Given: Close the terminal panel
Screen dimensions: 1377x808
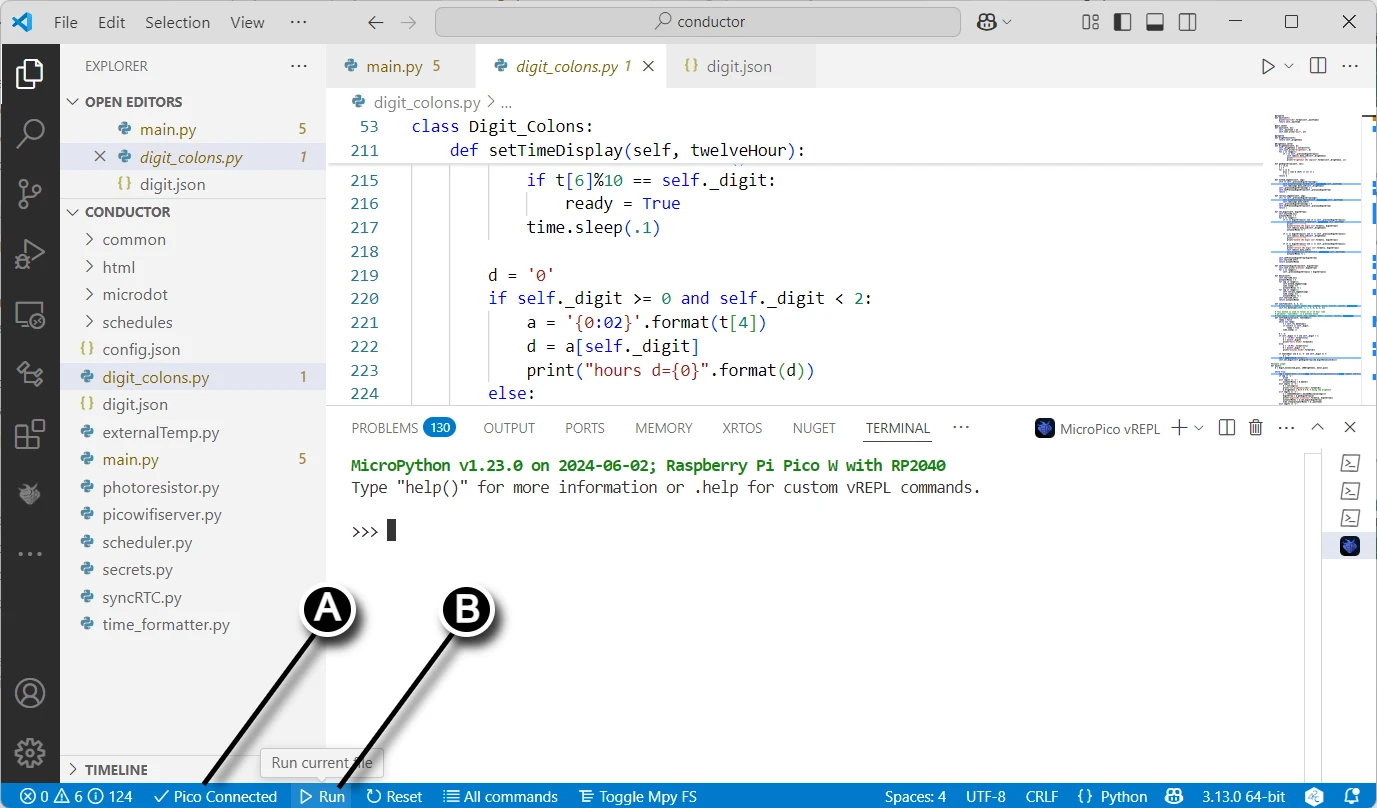Looking at the screenshot, I should click(x=1350, y=428).
